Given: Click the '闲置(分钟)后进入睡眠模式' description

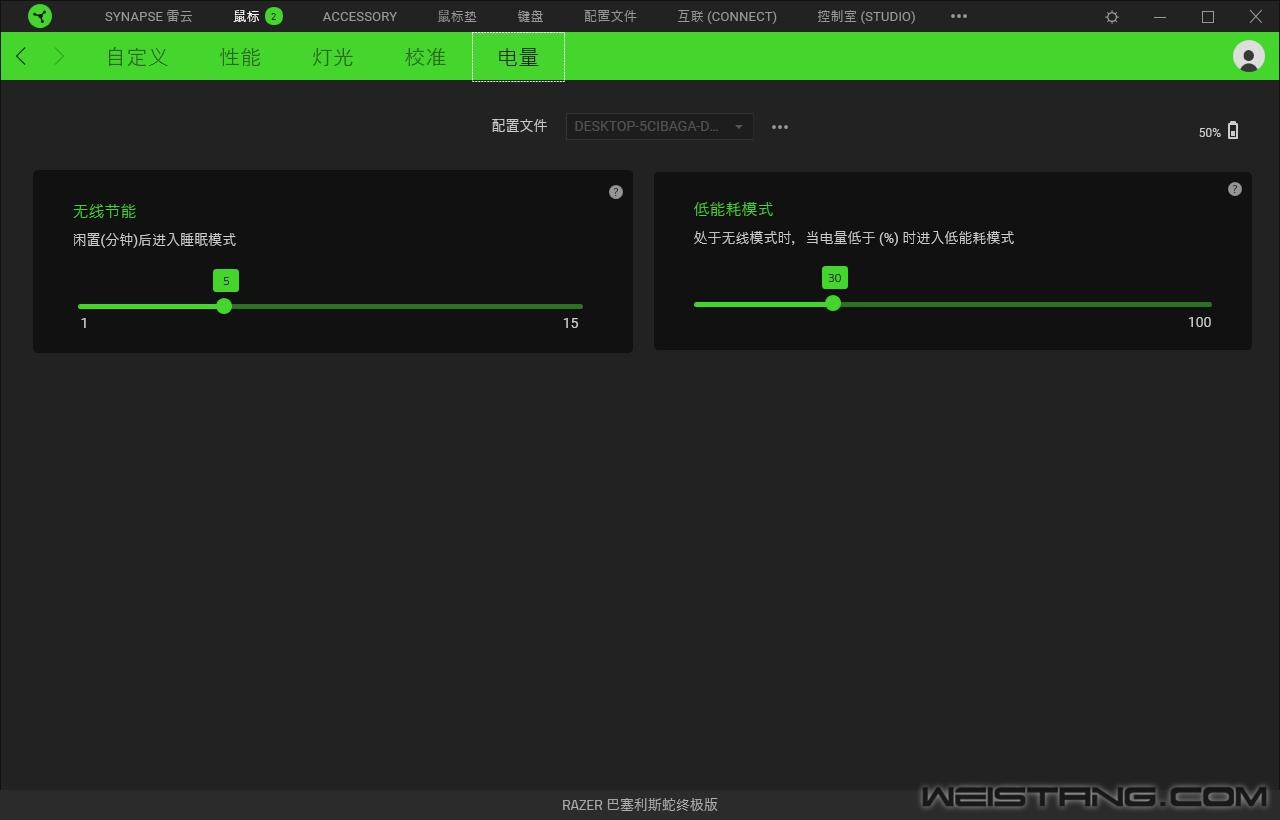Looking at the screenshot, I should coord(155,240).
